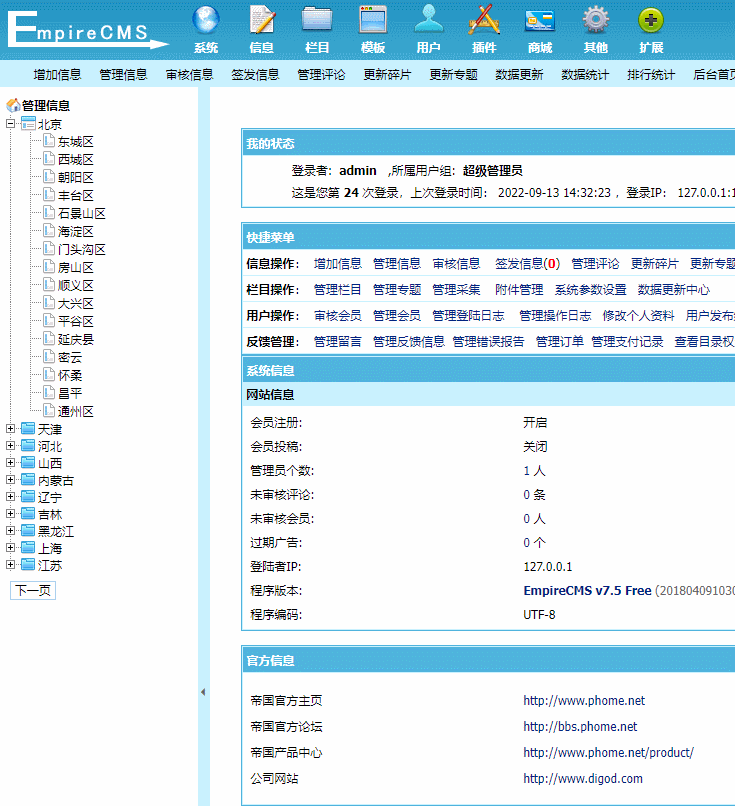Open the 栏目 folder icon

click(317, 21)
